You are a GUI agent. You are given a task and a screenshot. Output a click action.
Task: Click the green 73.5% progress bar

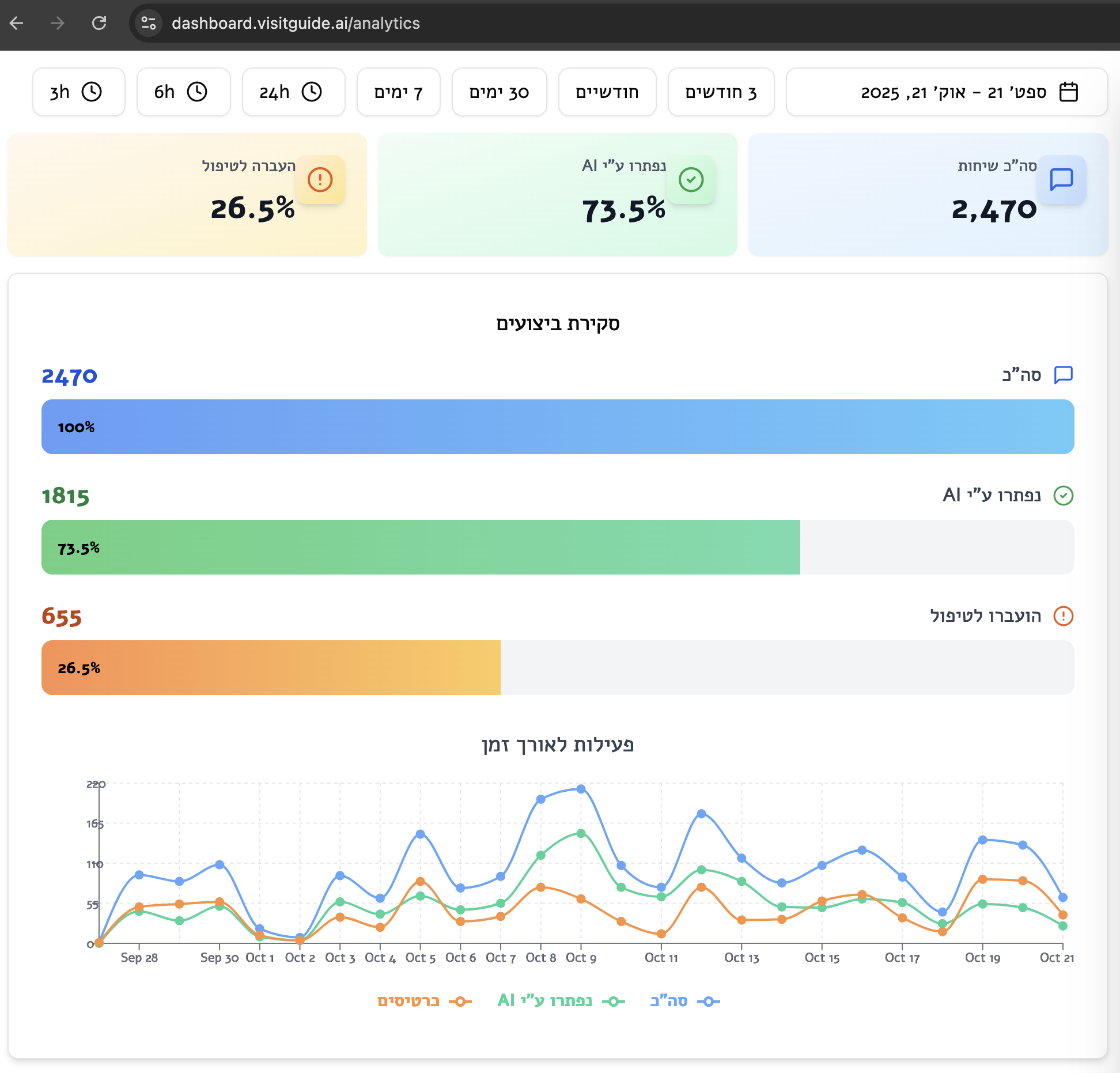click(x=421, y=546)
